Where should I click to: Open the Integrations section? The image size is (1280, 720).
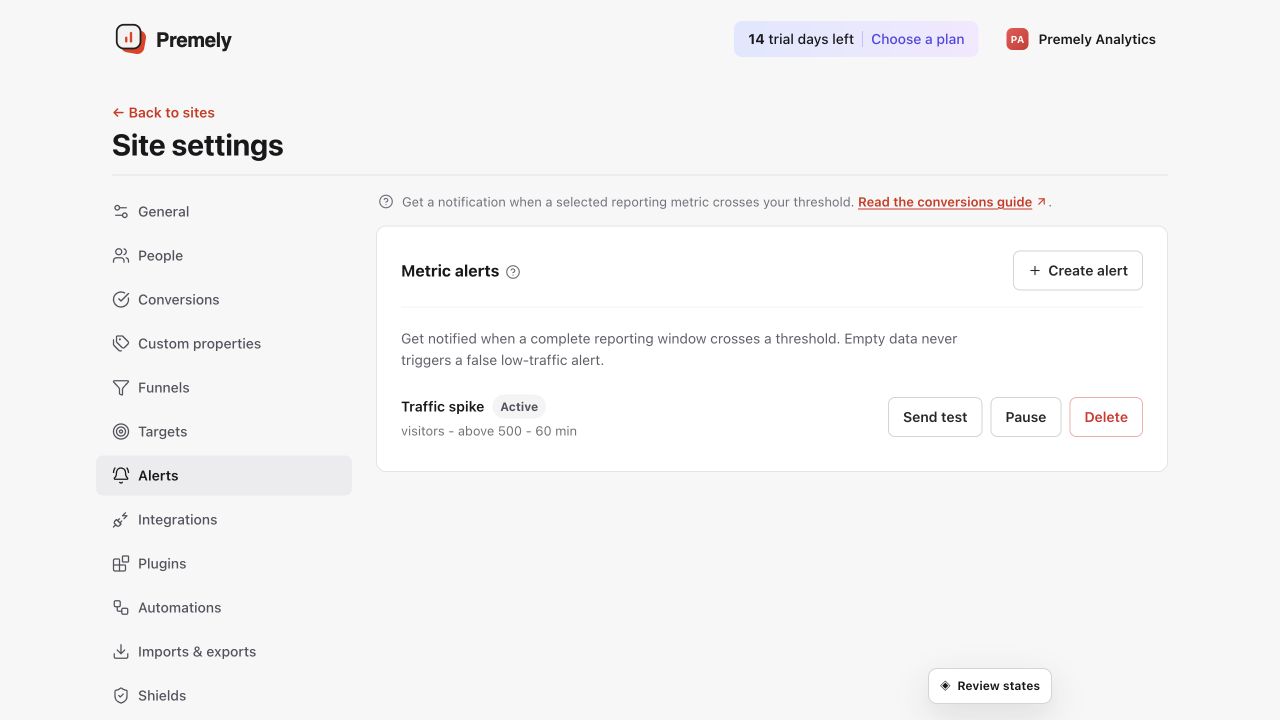tap(224, 520)
